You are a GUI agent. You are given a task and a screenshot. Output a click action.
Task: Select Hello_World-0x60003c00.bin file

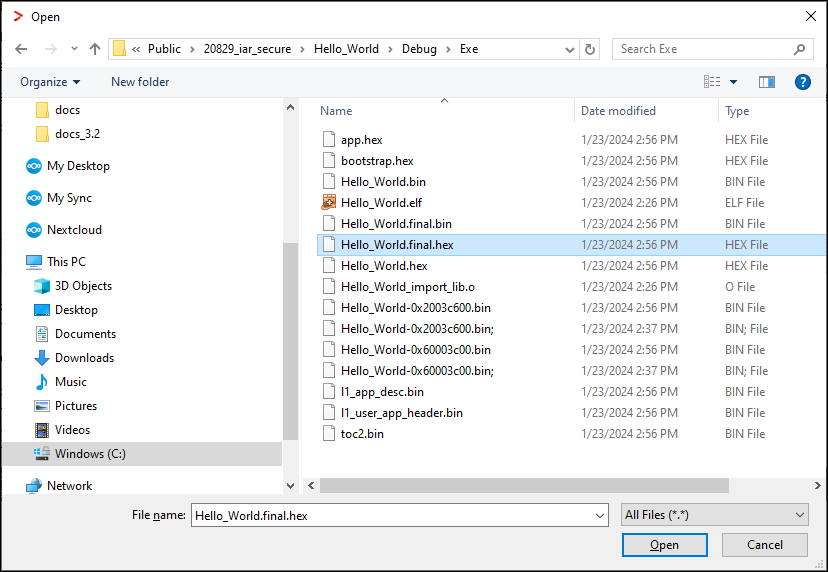[x=416, y=350]
